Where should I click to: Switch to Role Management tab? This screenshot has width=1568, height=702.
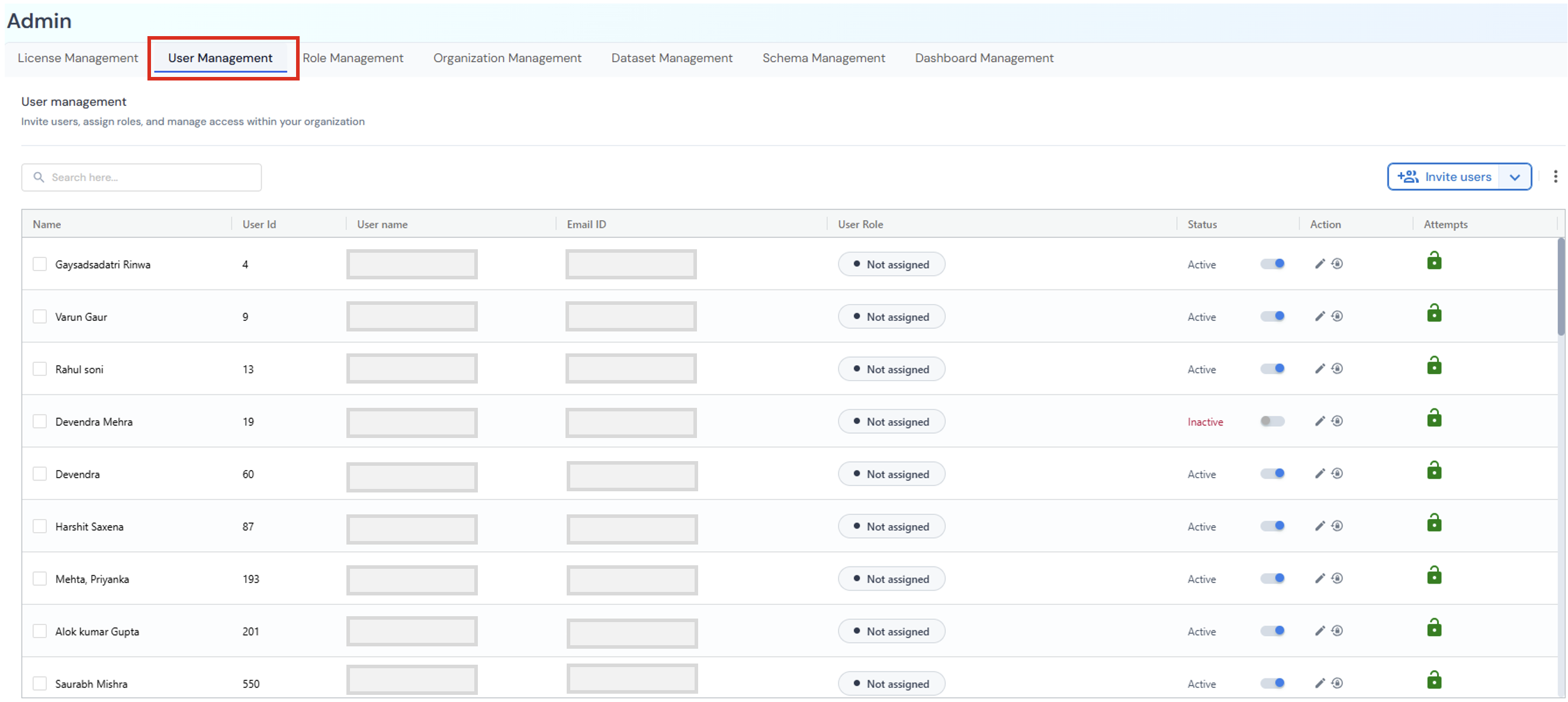coord(353,58)
